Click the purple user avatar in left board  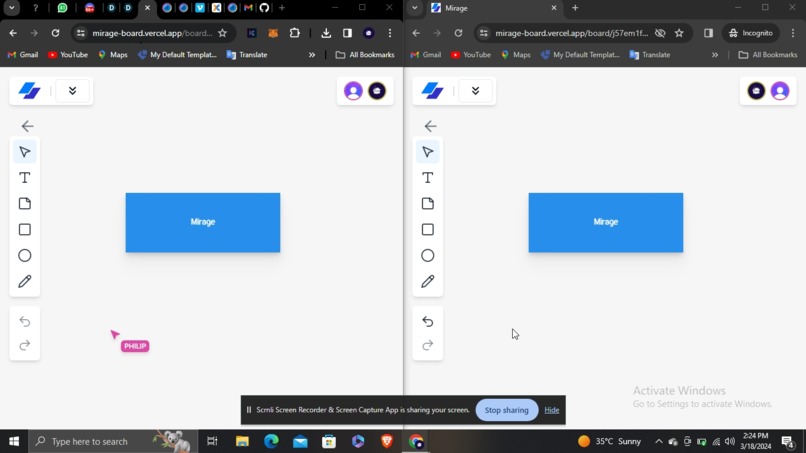[x=353, y=91]
